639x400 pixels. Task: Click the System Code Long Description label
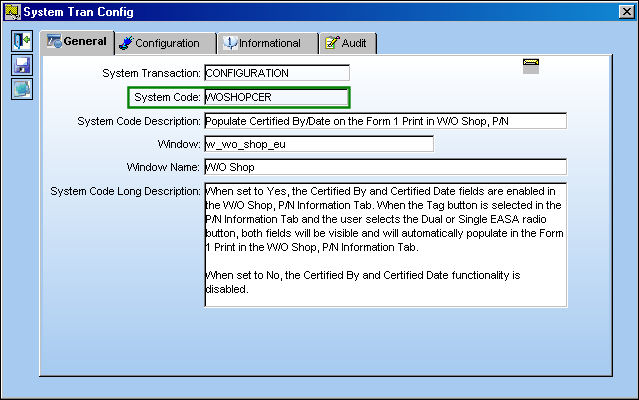pos(126,191)
